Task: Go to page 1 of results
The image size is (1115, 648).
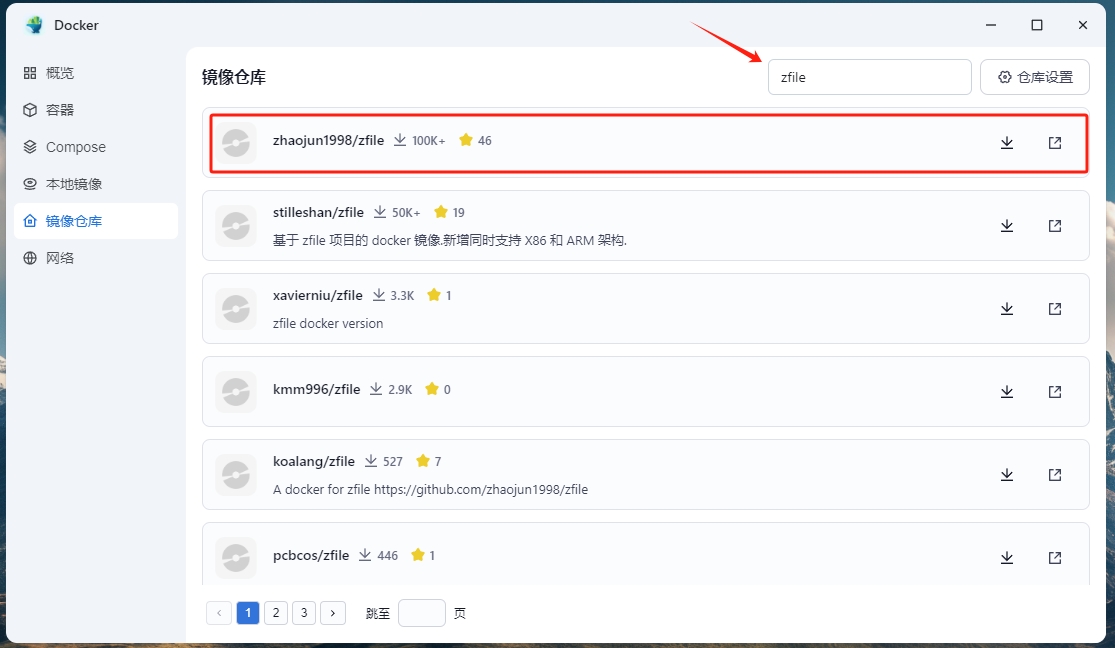Action: [x=247, y=612]
